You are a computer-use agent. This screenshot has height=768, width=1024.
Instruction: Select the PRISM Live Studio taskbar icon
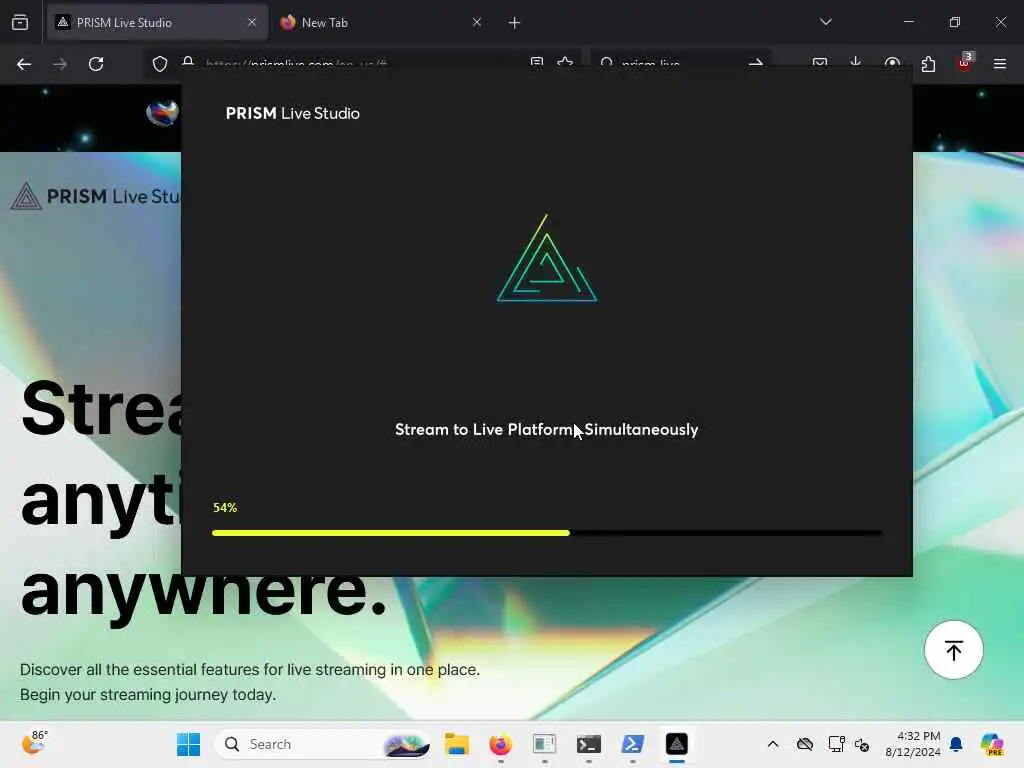tap(677, 744)
